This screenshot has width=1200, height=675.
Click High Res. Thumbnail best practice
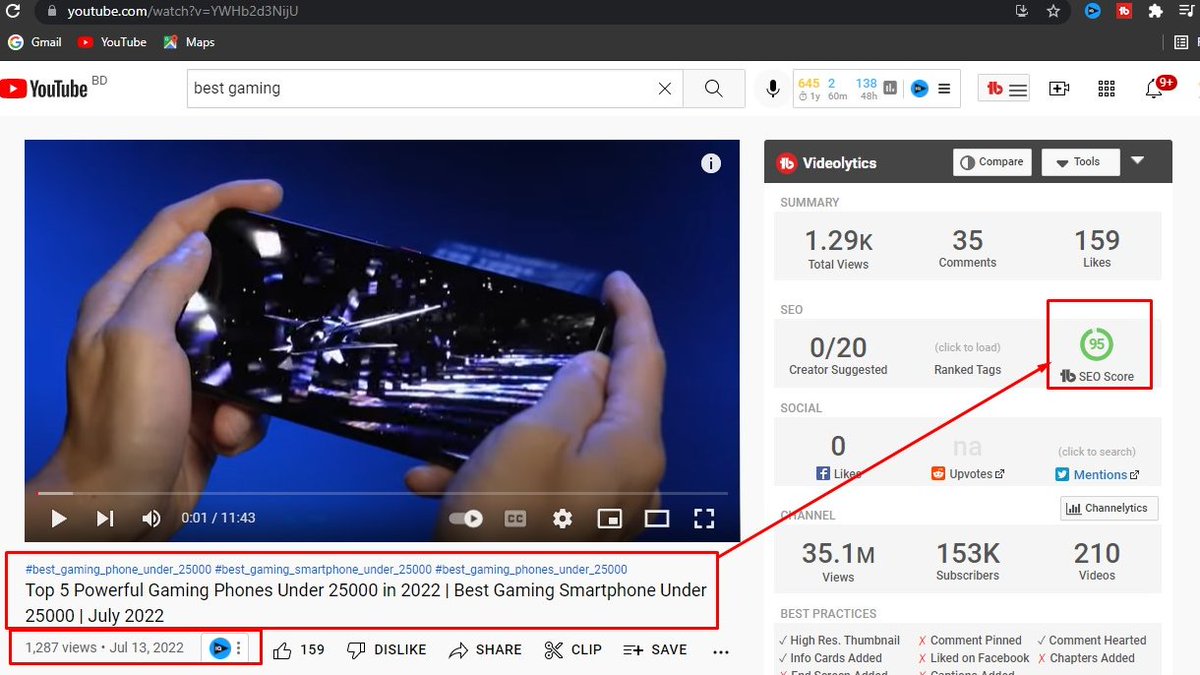tap(839, 640)
